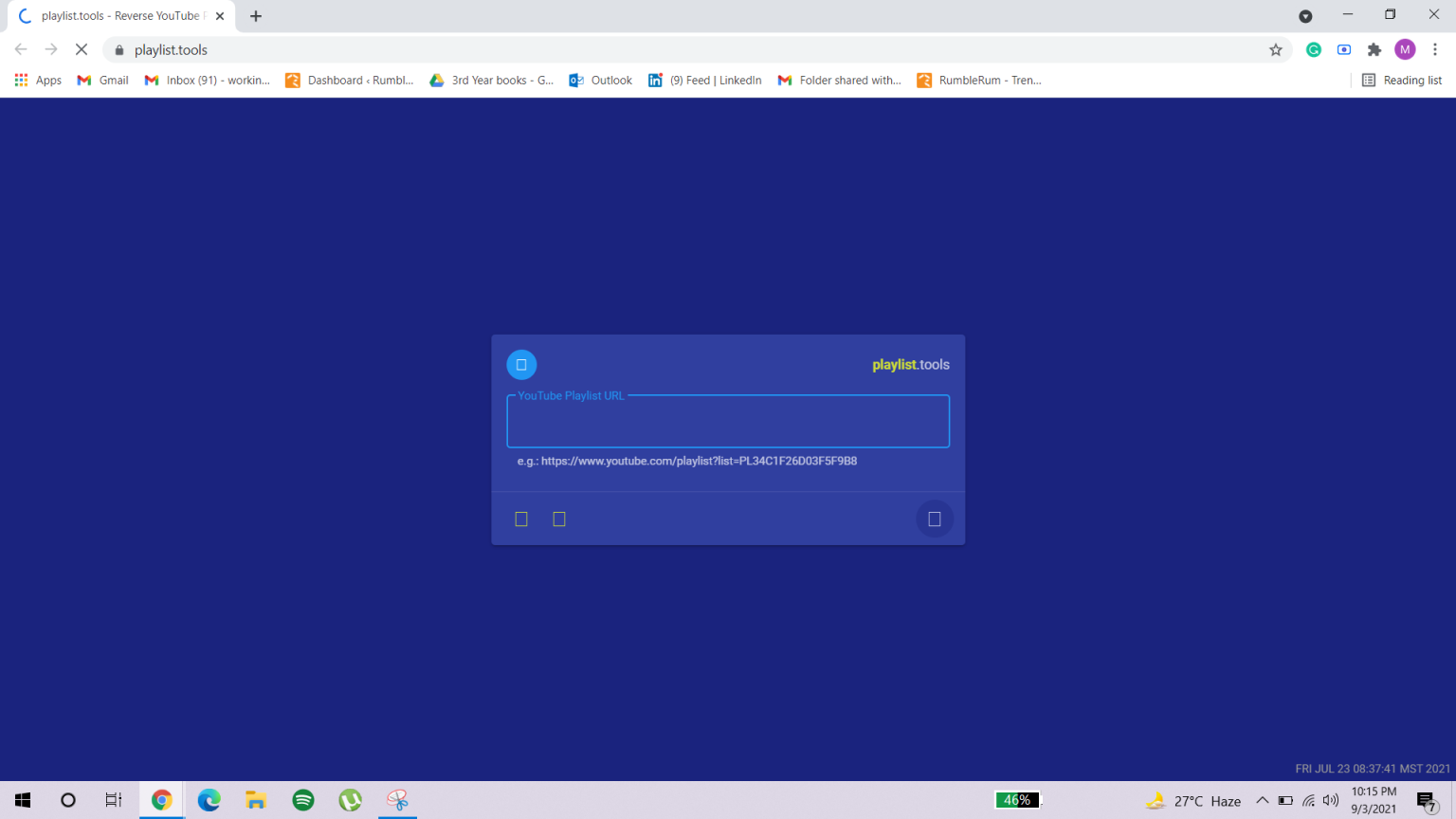Screen dimensions: 1456x819
Task: Show hidden system tray icons
Action: point(1263,800)
